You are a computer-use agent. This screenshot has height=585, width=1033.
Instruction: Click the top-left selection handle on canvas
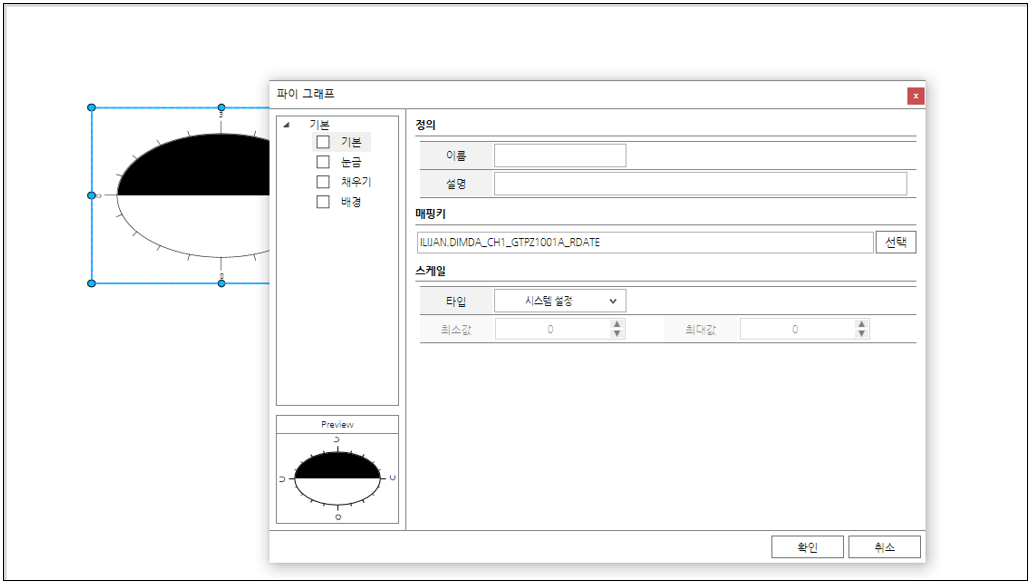(x=92, y=107)
